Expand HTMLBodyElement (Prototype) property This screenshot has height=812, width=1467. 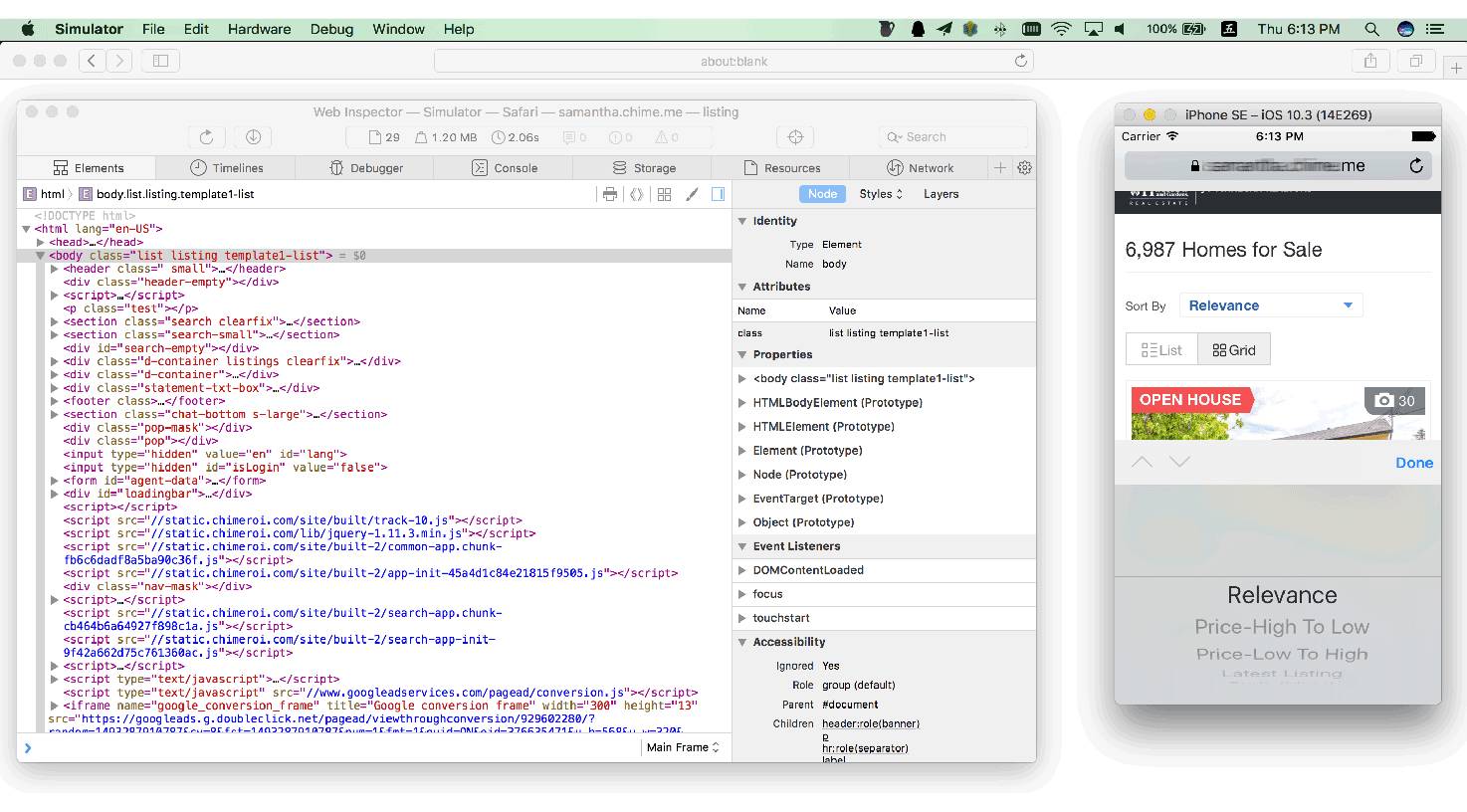tap(742, 403)
